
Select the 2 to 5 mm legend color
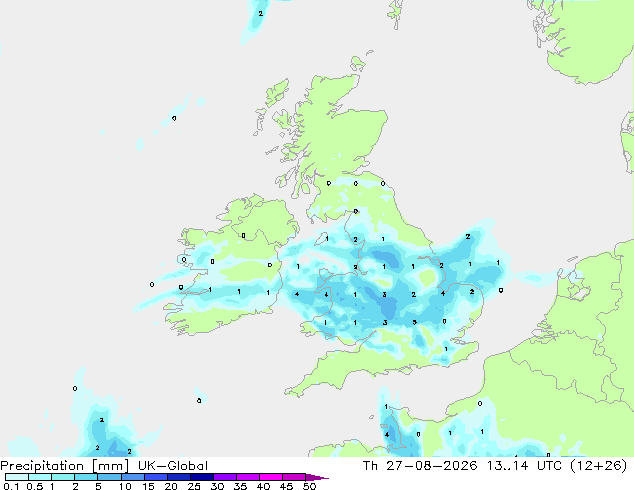(86, 477)
